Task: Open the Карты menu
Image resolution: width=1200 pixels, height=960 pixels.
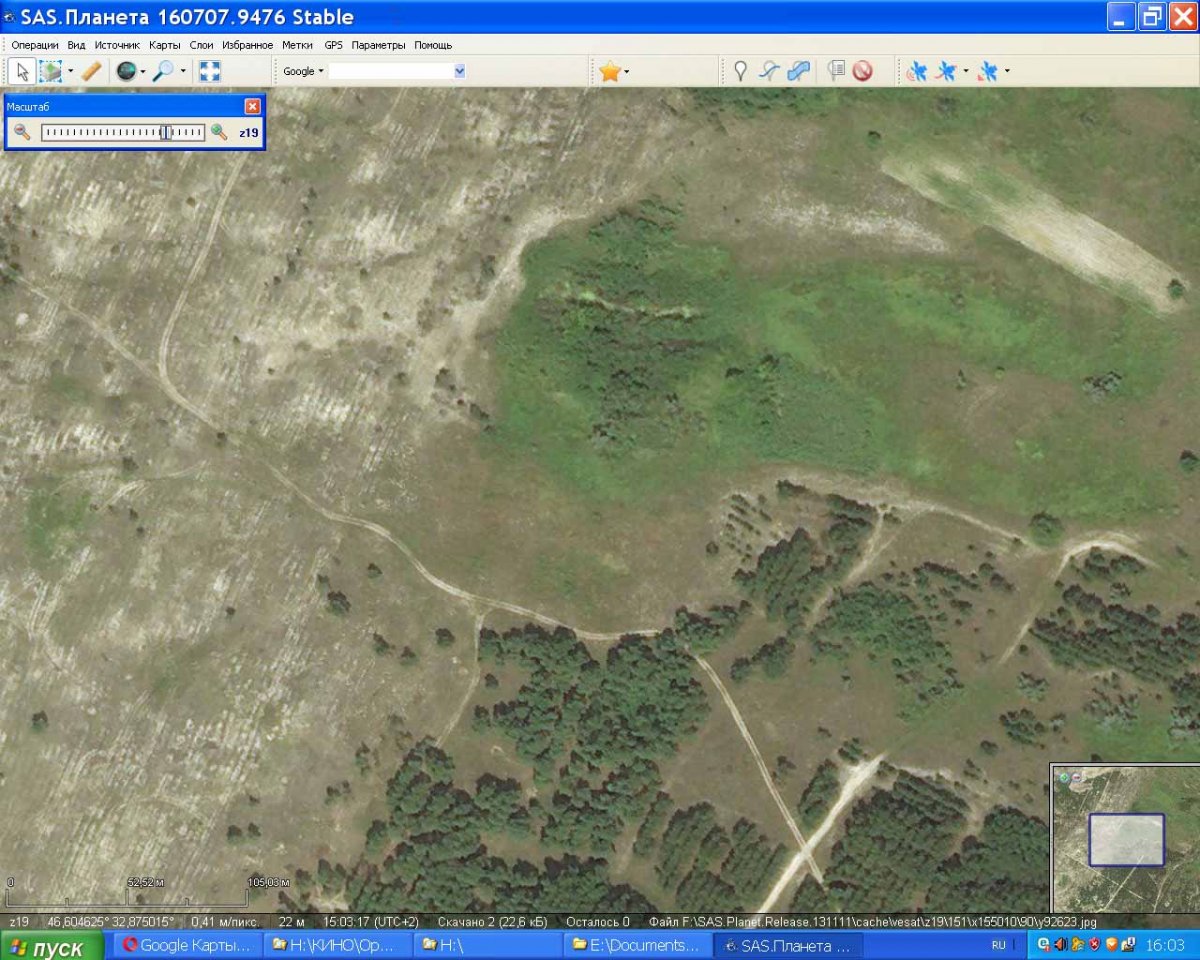Action: click(164, 45)
